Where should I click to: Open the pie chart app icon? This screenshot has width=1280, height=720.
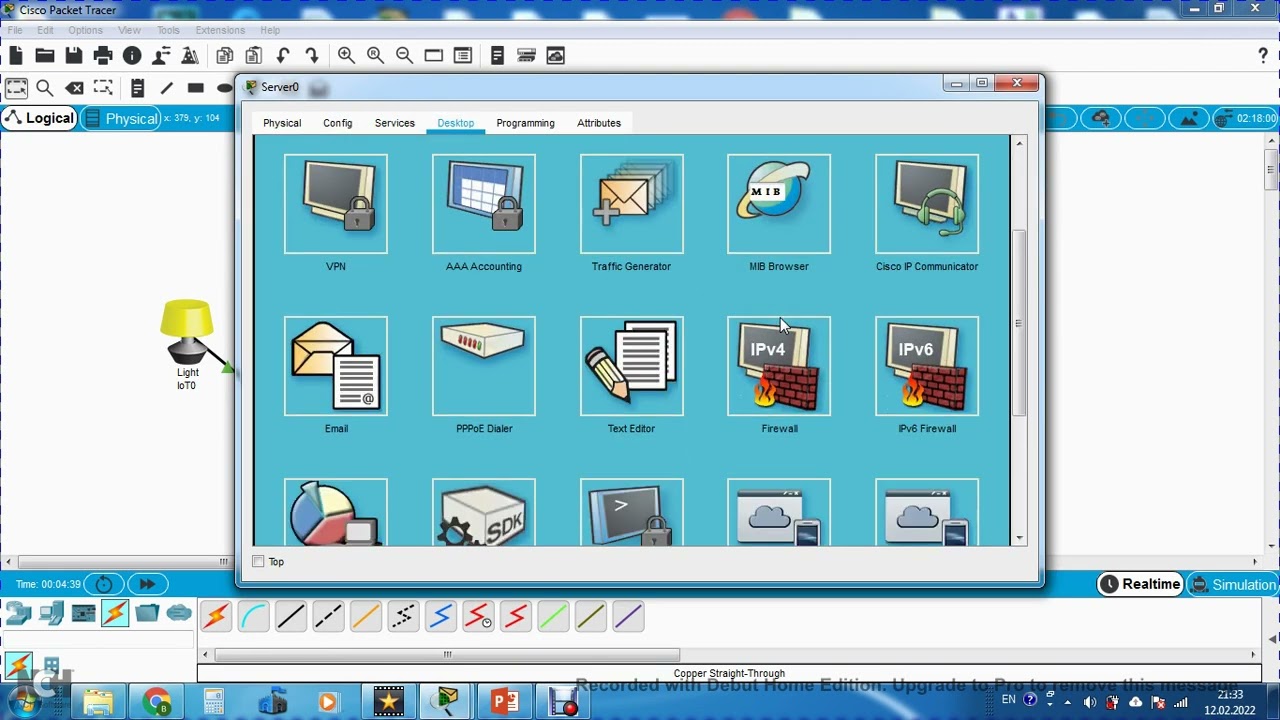coord(336,512)
